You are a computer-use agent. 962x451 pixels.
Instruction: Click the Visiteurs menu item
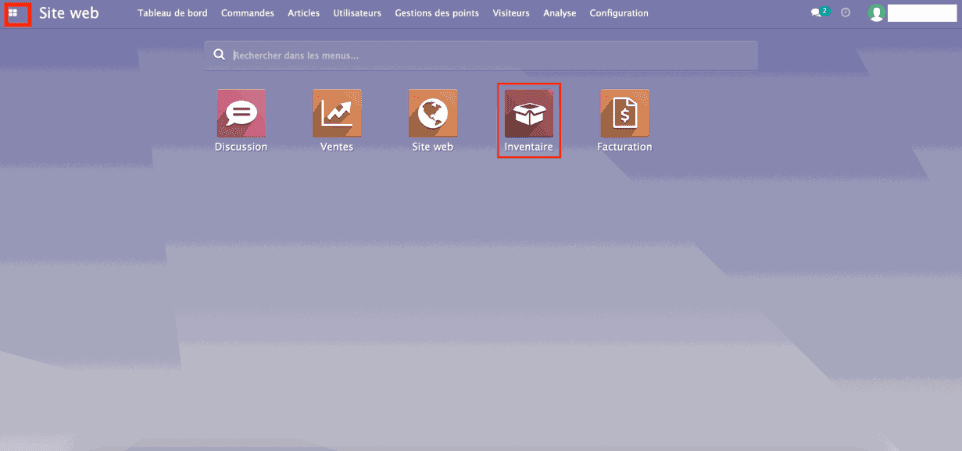click(511, 13)
